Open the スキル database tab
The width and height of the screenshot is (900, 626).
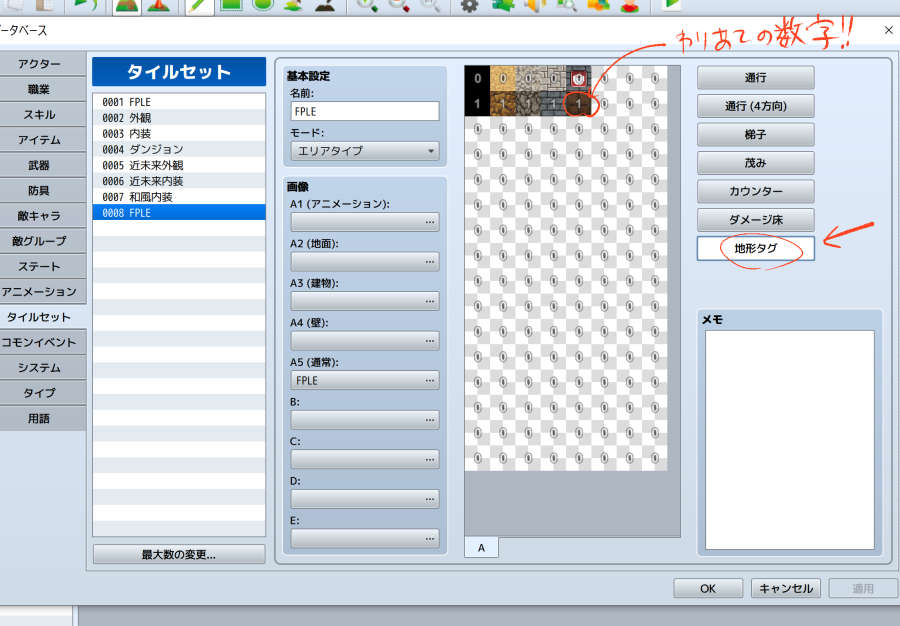pos(39,114)
